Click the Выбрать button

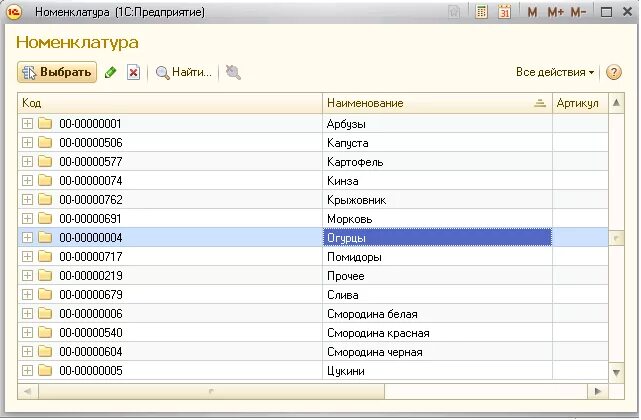[x=57, y=72]
